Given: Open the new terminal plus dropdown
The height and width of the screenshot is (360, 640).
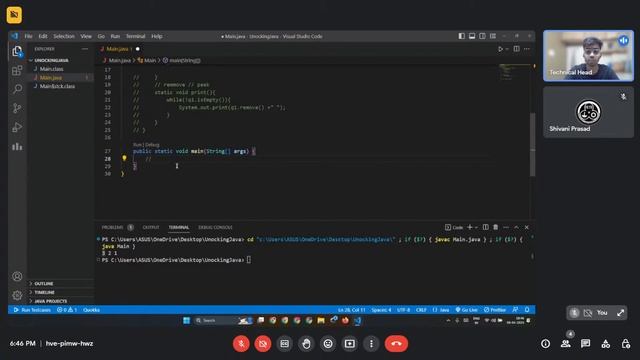Looking at the screenshot, I should [x=476, y=227].
